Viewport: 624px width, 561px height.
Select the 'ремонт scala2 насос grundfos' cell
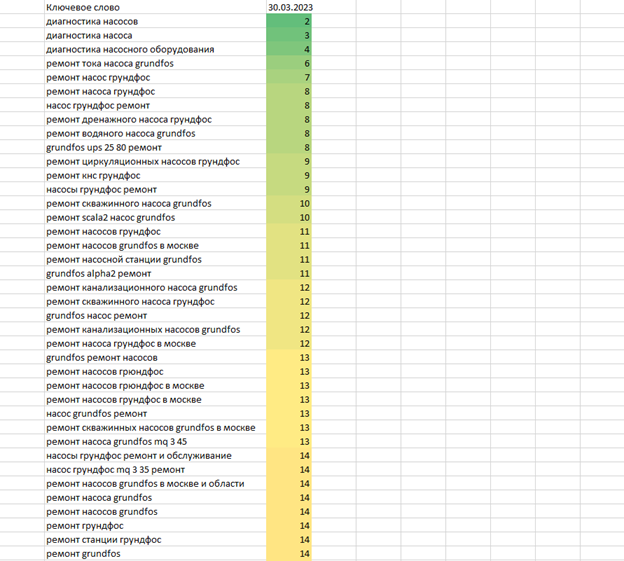tap(155, 217)
